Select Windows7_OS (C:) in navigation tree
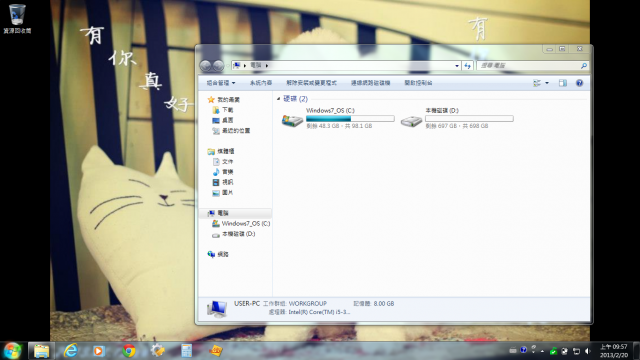Viewport: 640px width, 360px height. (241, 224)
